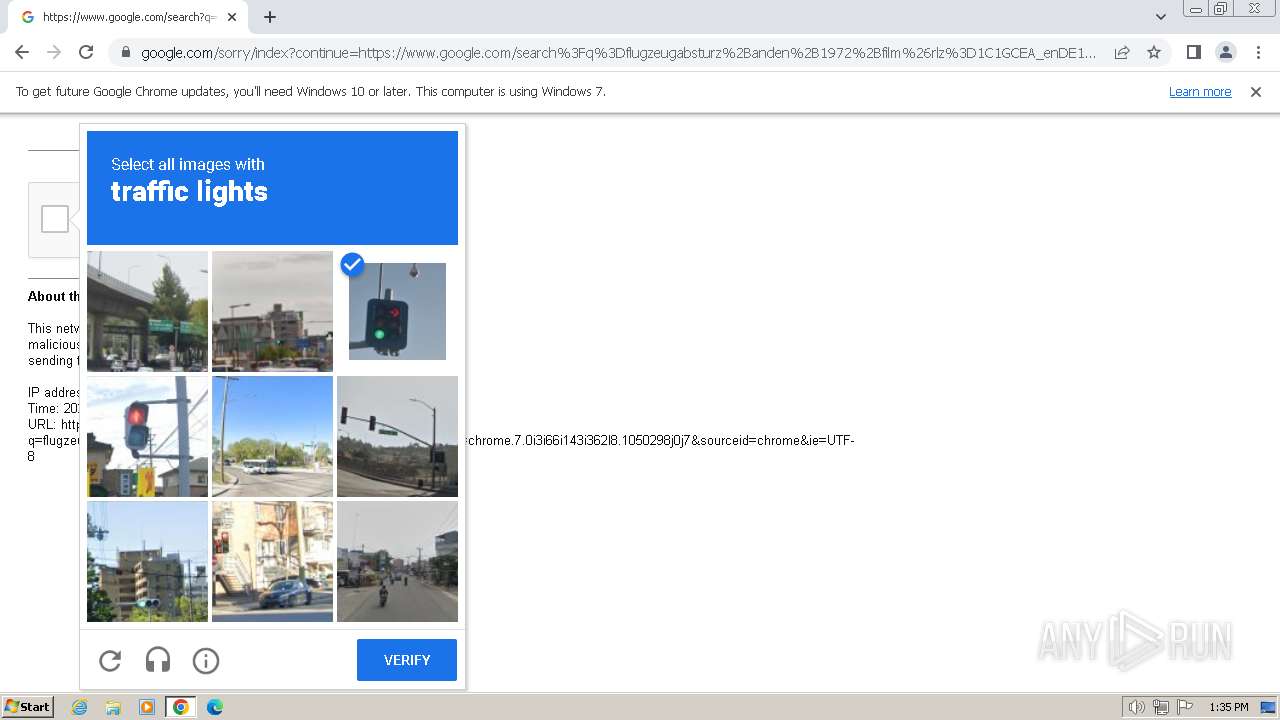Open network status tray icon
The image size is (1280, 720).
click(x=1161, y=707)
